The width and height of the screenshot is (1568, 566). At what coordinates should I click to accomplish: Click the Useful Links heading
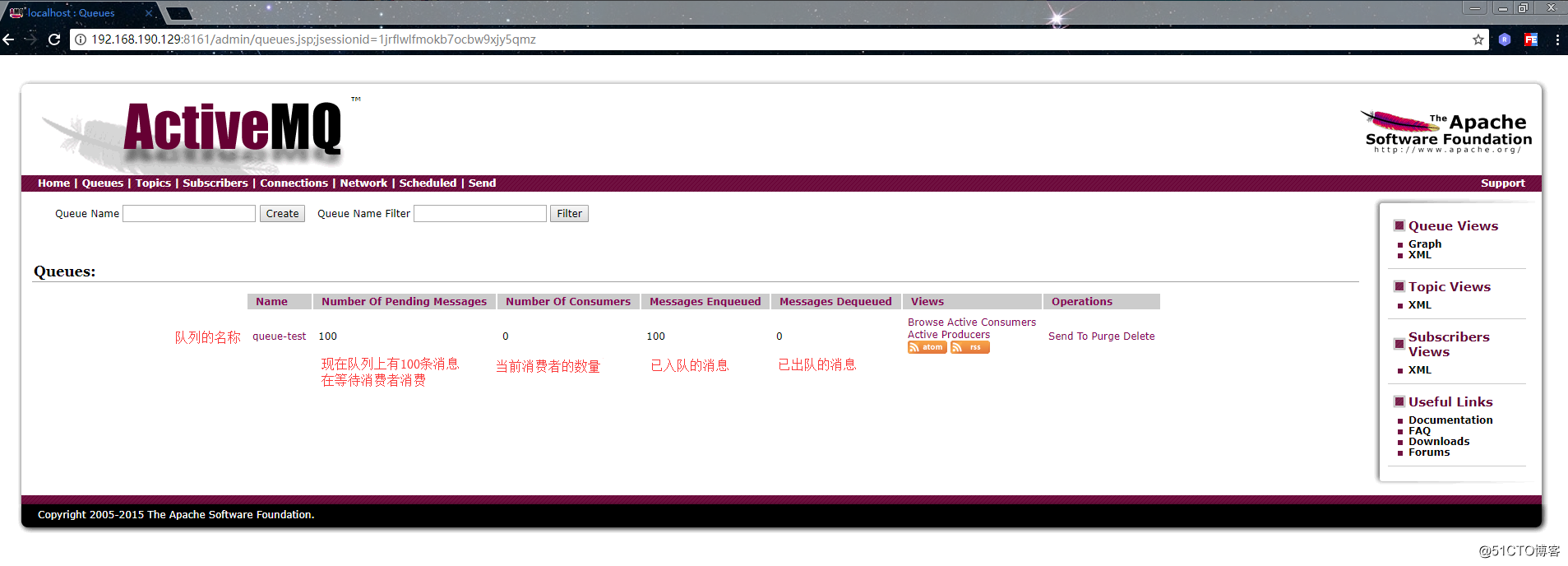pos(1450,402)
